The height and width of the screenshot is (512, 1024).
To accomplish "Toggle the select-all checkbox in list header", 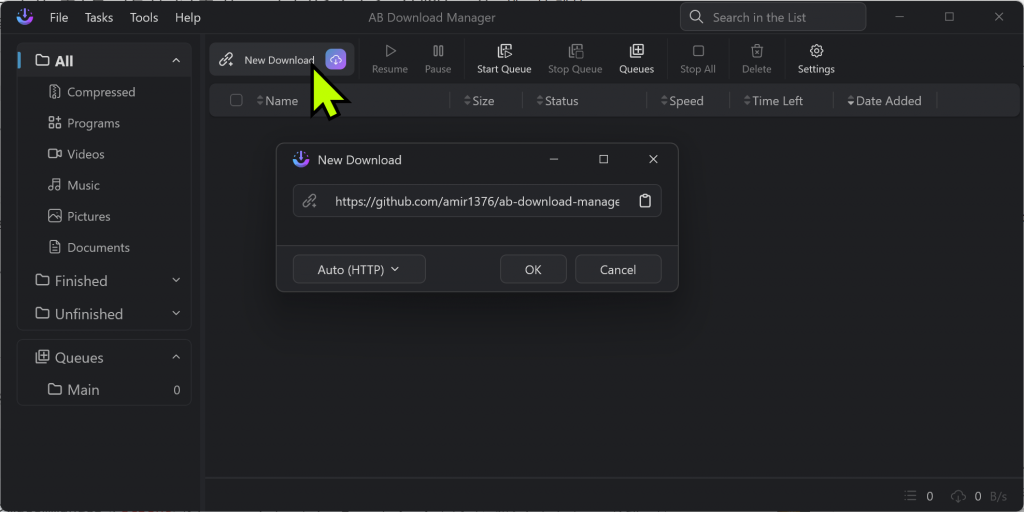I will pyautogui.click(x=236, y=100).
